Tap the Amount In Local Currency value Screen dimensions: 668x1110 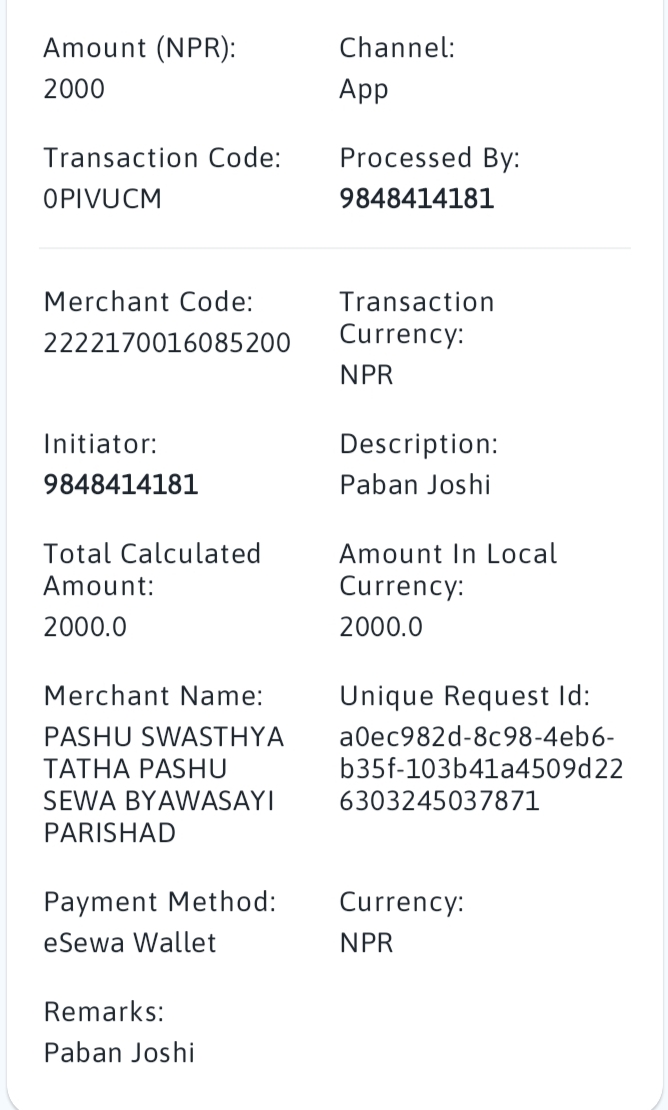(x=381, y=627)
